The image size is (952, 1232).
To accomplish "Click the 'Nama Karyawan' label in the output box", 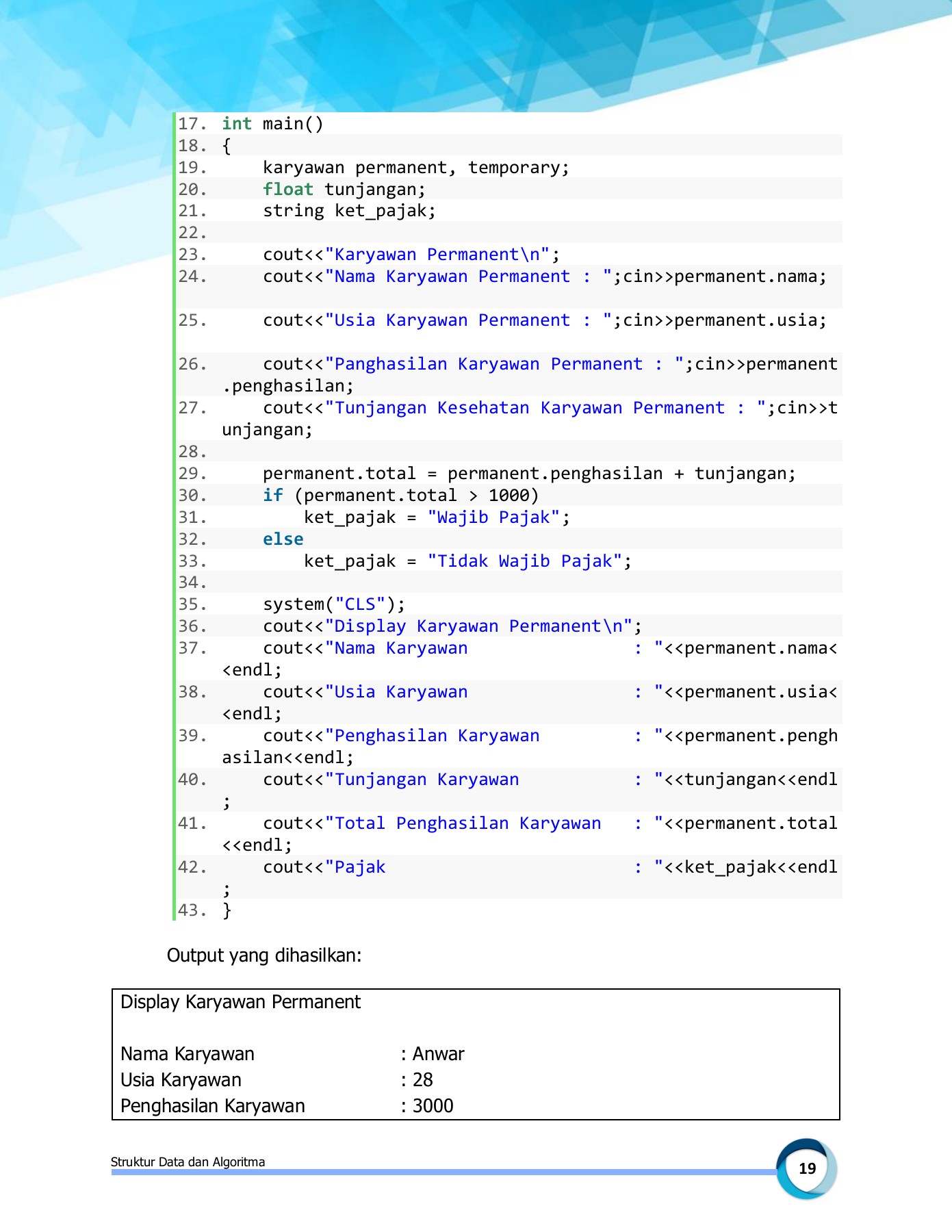I will [188, 1054].
